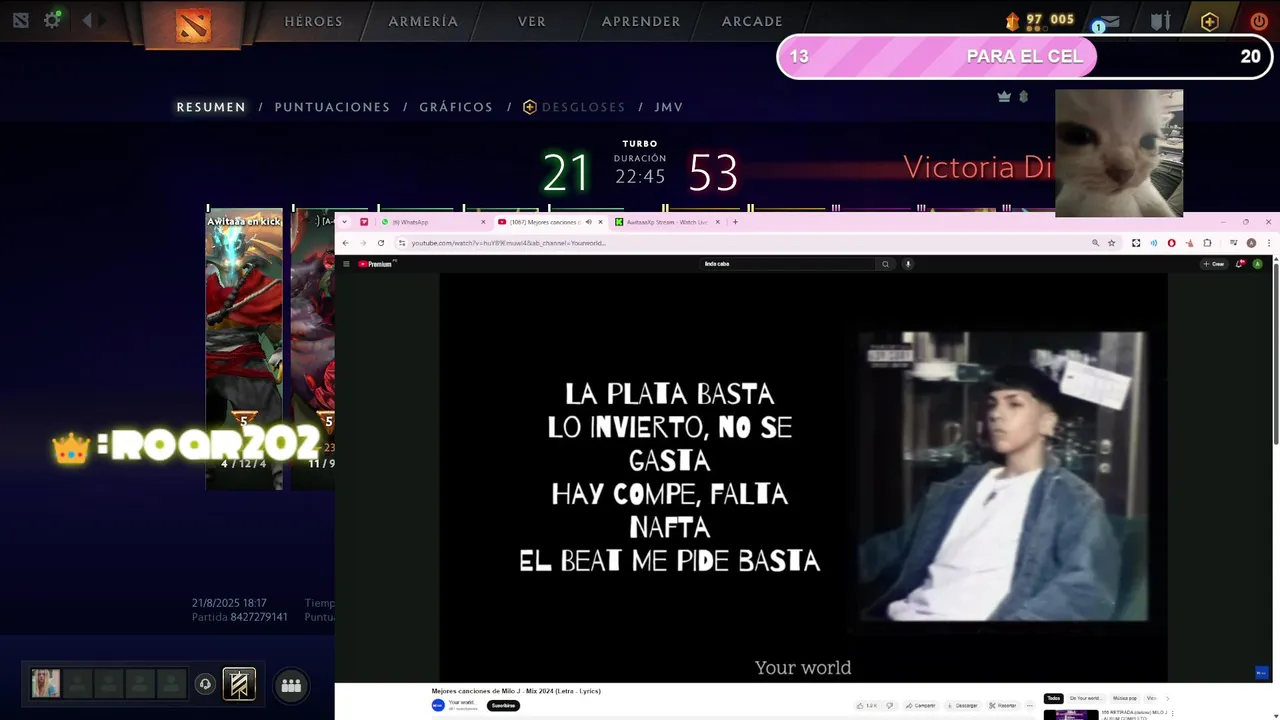The height and width of the screenshot is (720, 1280).
Task: Click the Dota 2 home logo
Action: coord(193,24)
